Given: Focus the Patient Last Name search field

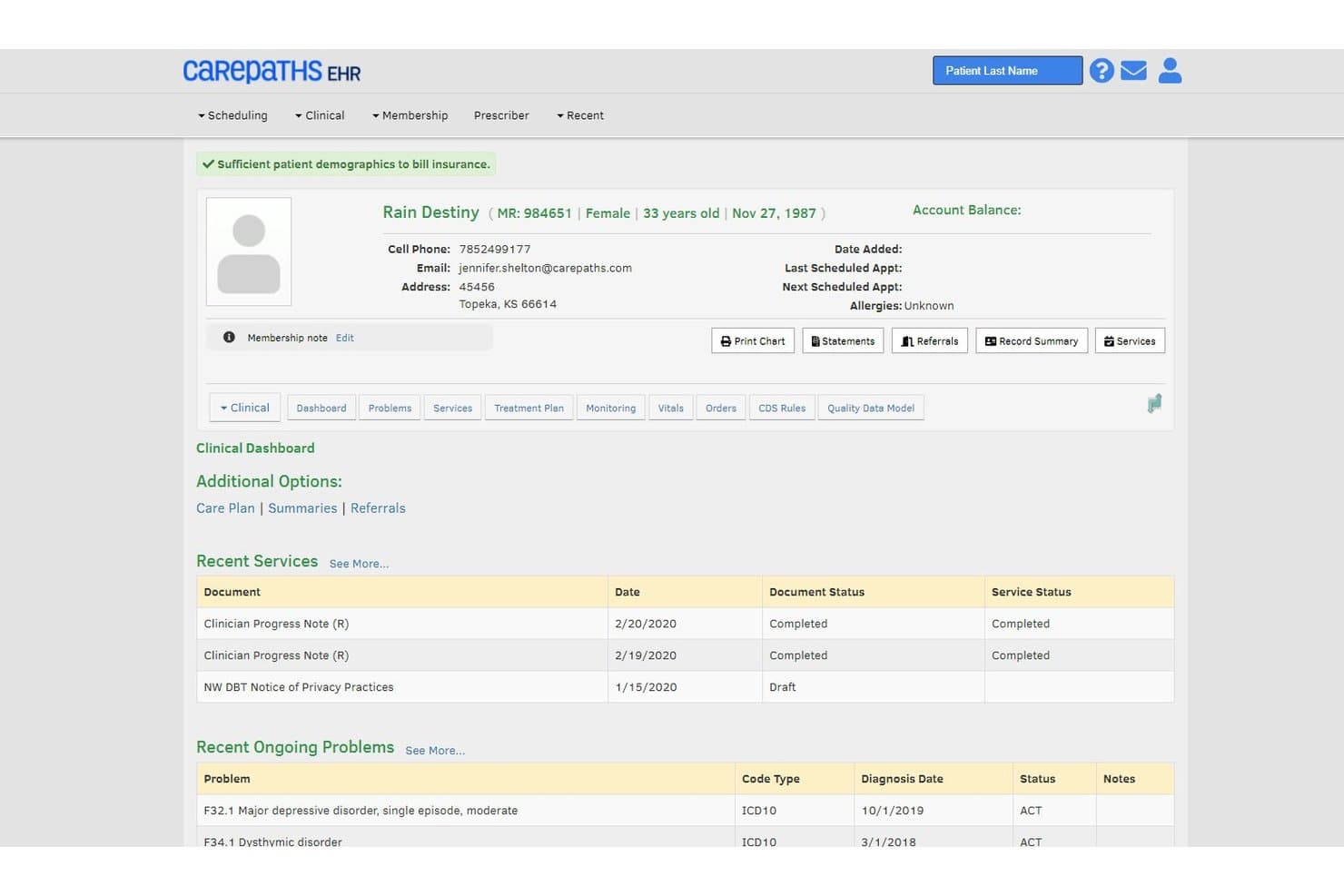Looking at the screenshot, I should click(x=1007, y=71).
